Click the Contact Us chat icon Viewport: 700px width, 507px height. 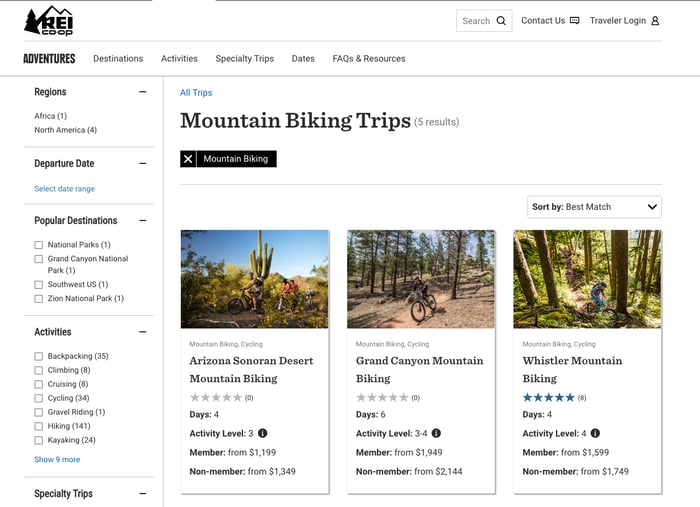tap(574, 21)
